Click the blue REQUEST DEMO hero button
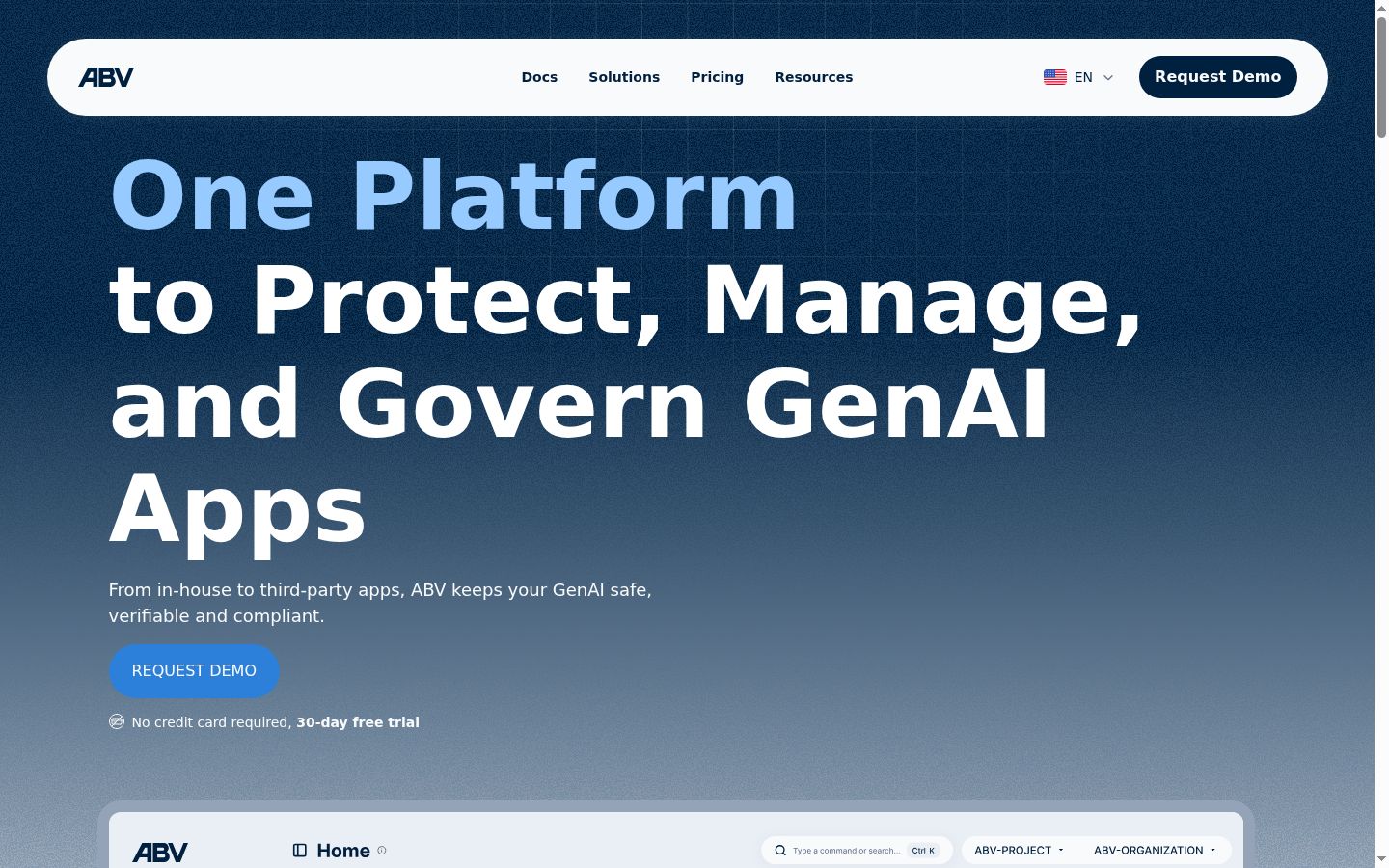 coord(194,671)
